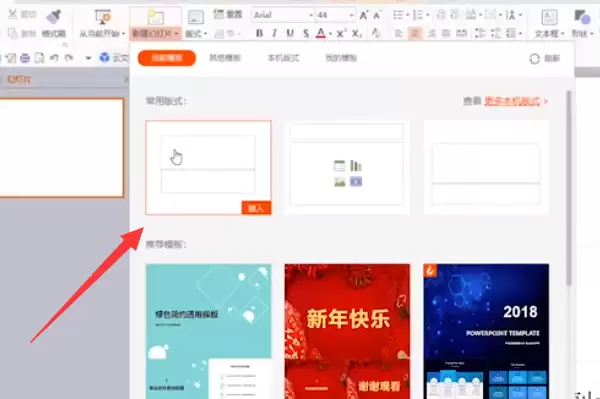600x399 pixels.
Task: Apply superscript formatting
Action: point(341,34)
